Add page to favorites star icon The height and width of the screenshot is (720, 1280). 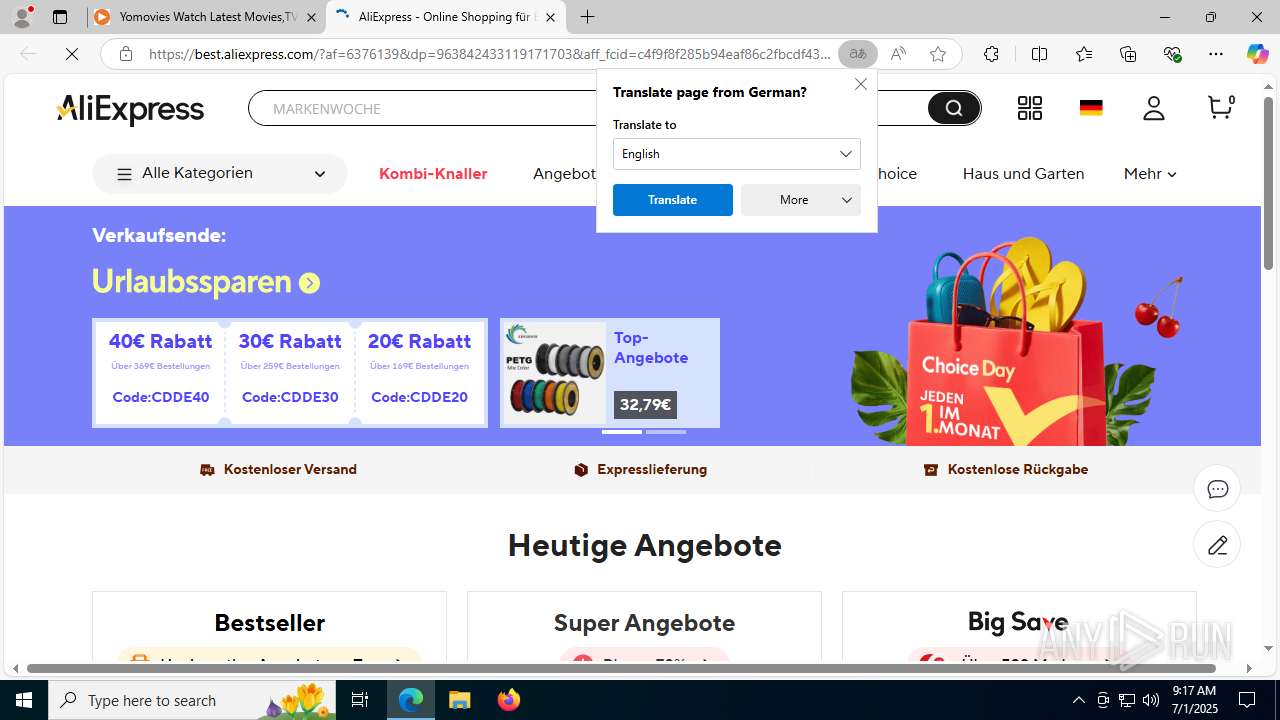(937, 54)
